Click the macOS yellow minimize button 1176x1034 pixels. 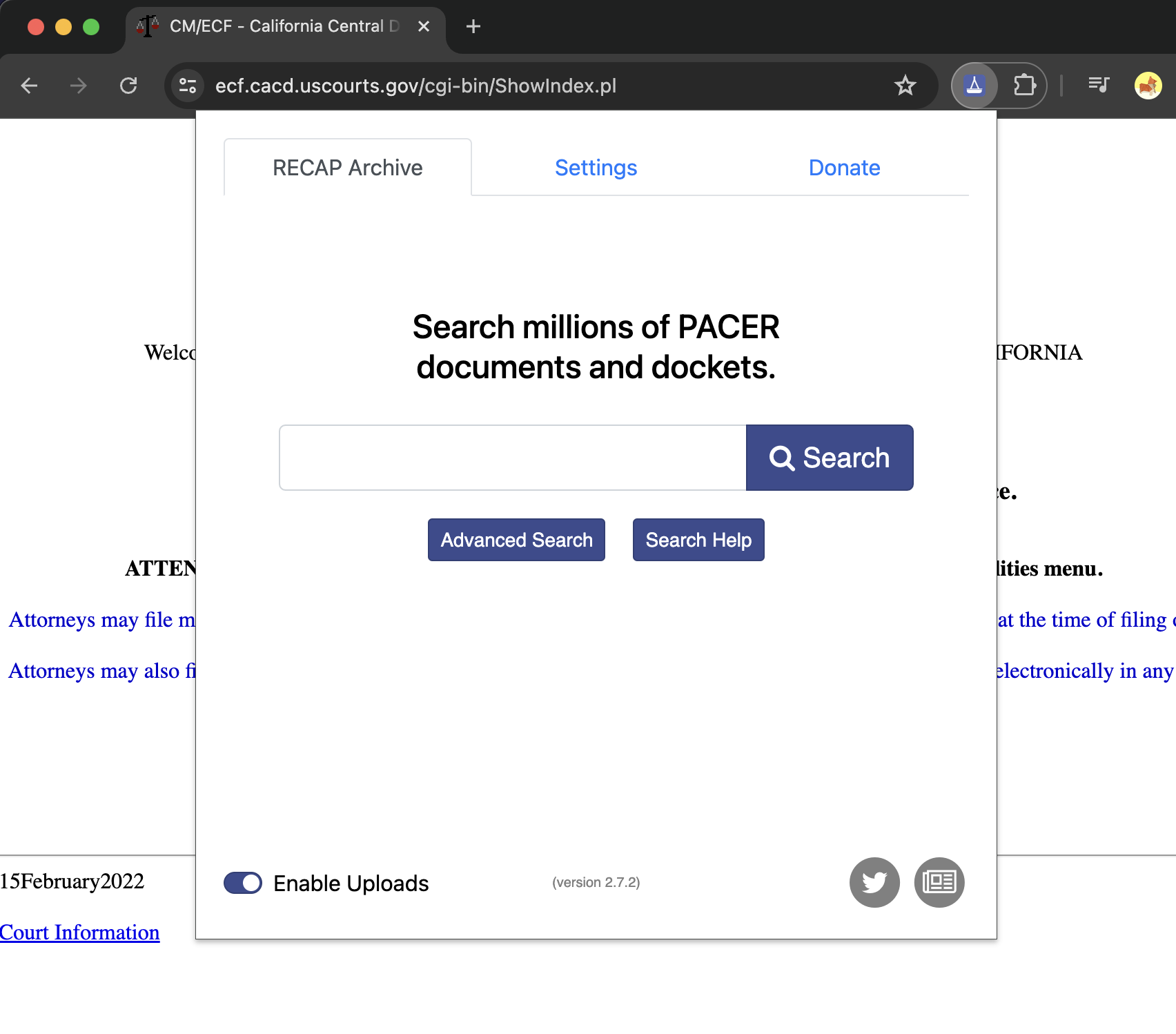[63, 27]
